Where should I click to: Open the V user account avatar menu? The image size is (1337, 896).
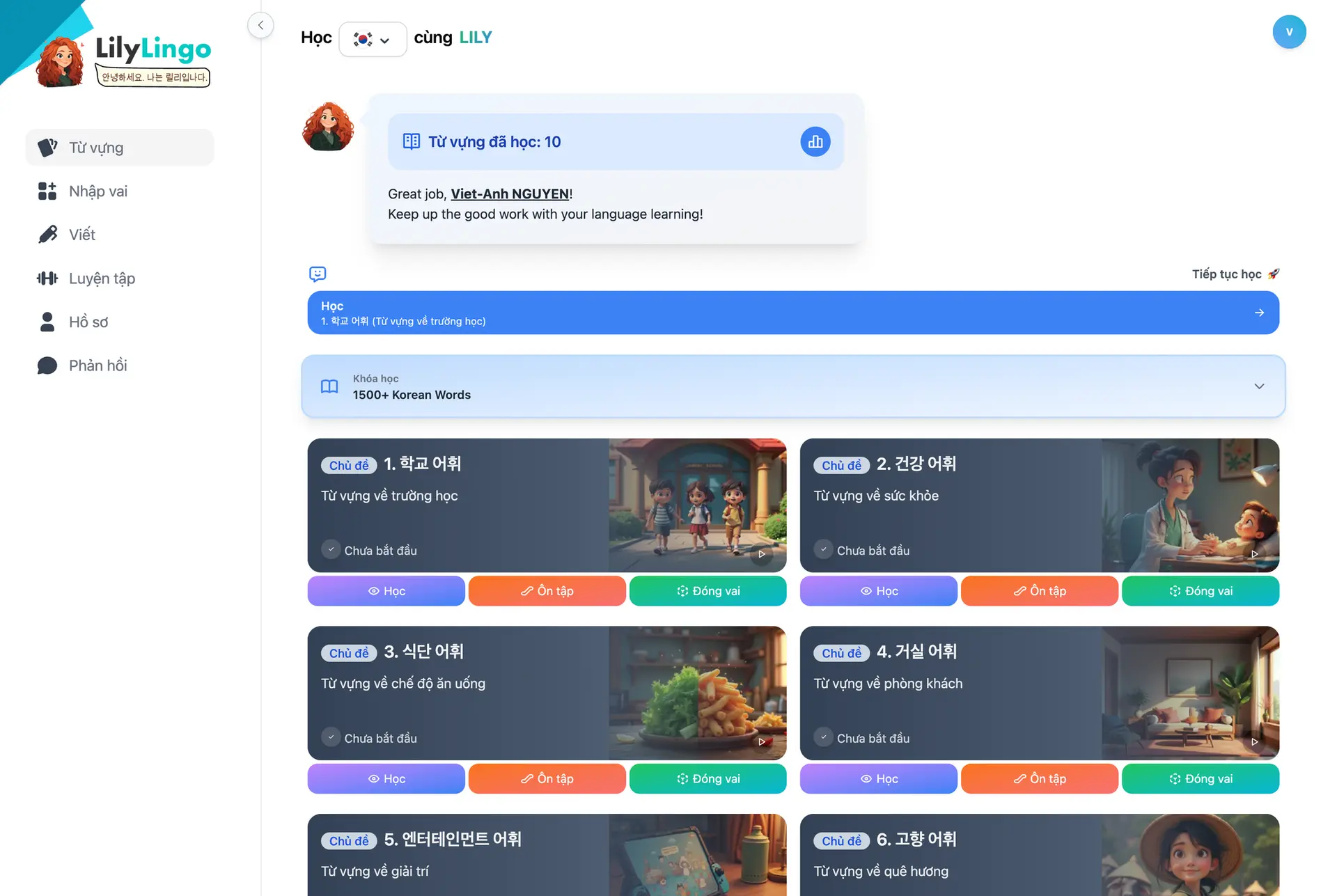1289,31
